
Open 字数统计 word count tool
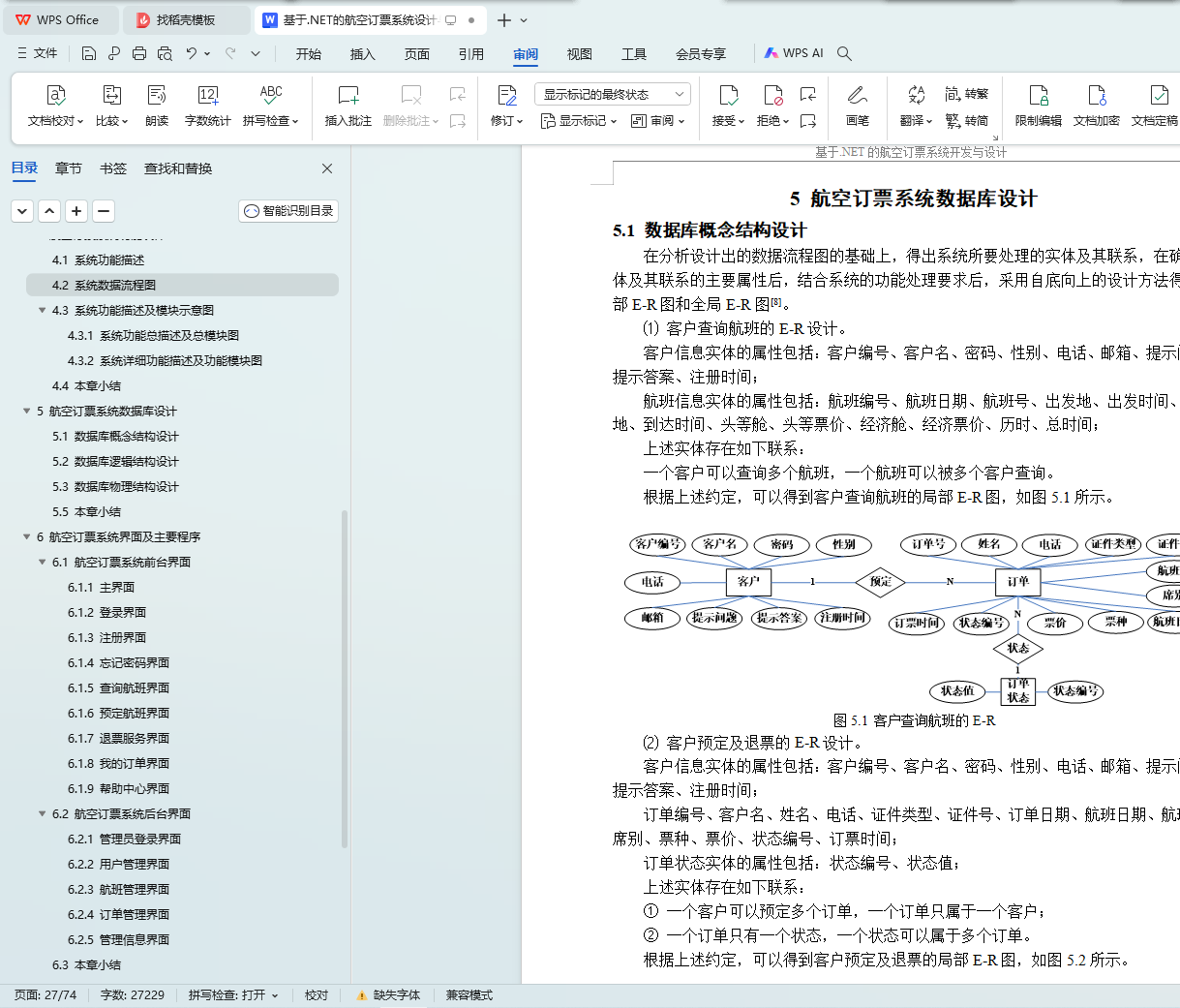208,95
